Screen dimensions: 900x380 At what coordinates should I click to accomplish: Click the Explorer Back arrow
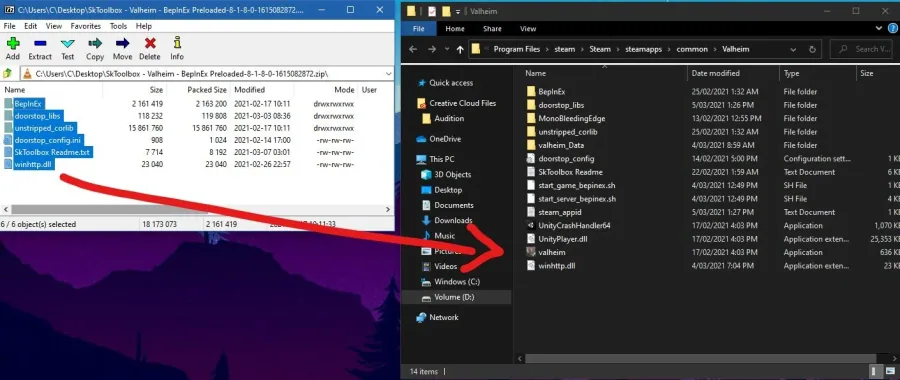[x=413, y=49]
